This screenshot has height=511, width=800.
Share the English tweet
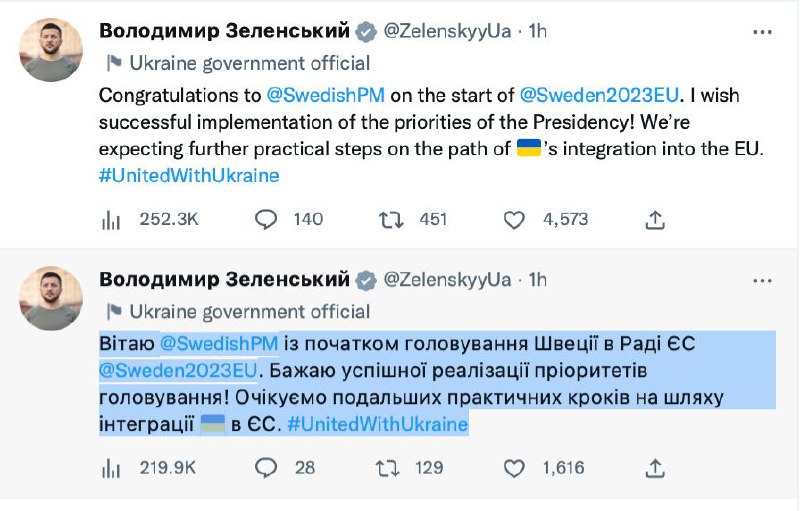[656, 219]
